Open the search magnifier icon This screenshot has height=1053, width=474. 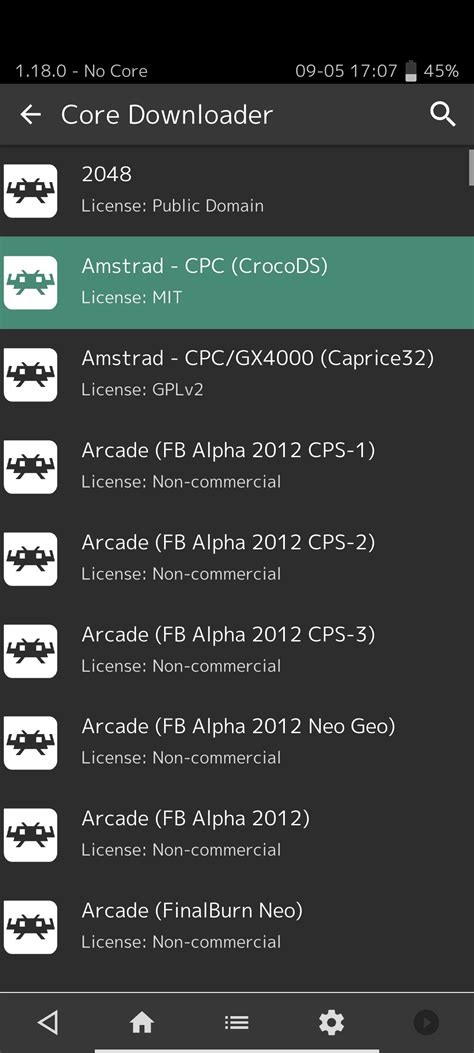pos(443,115)
